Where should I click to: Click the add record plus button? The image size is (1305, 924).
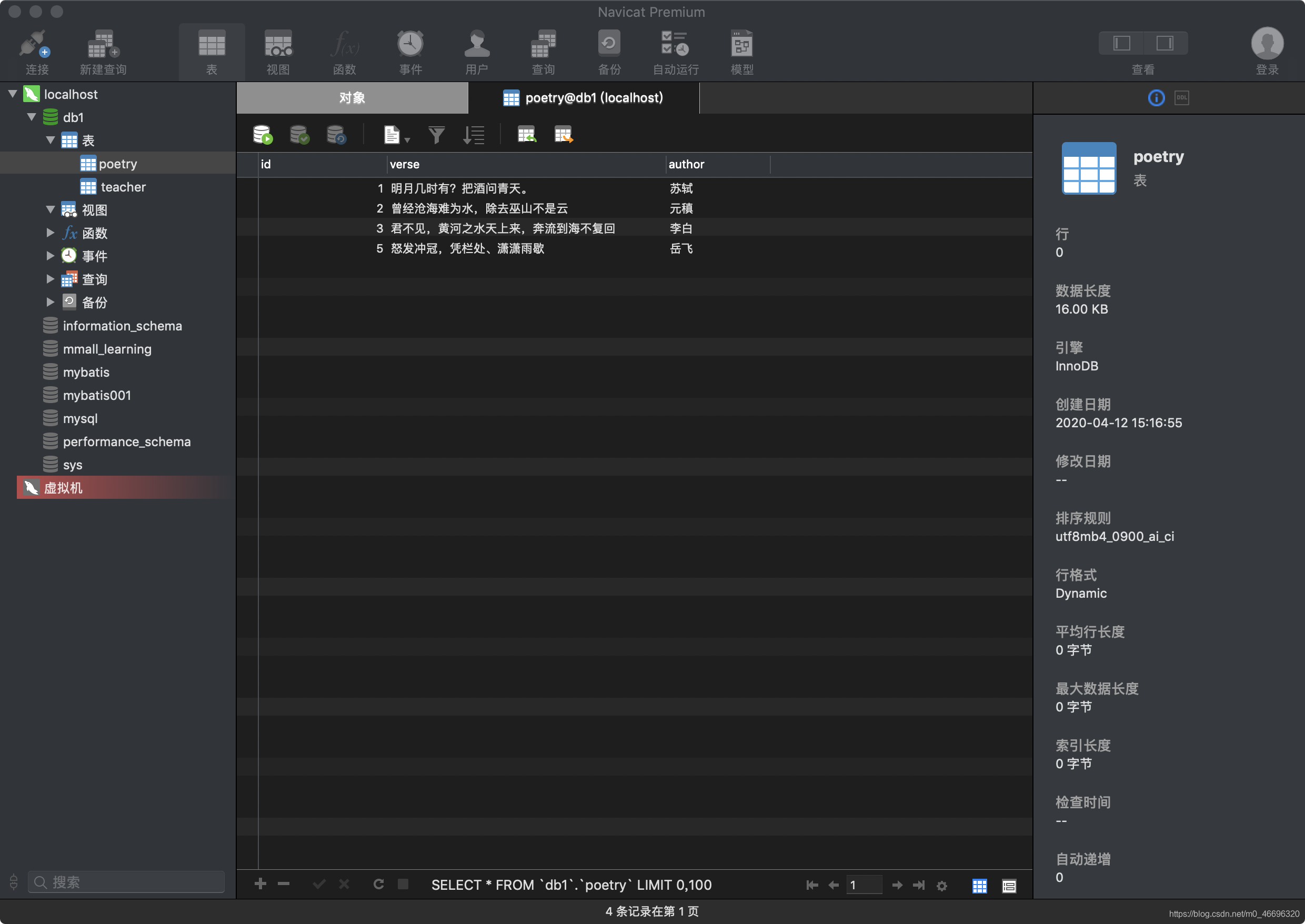click(260, 883)
